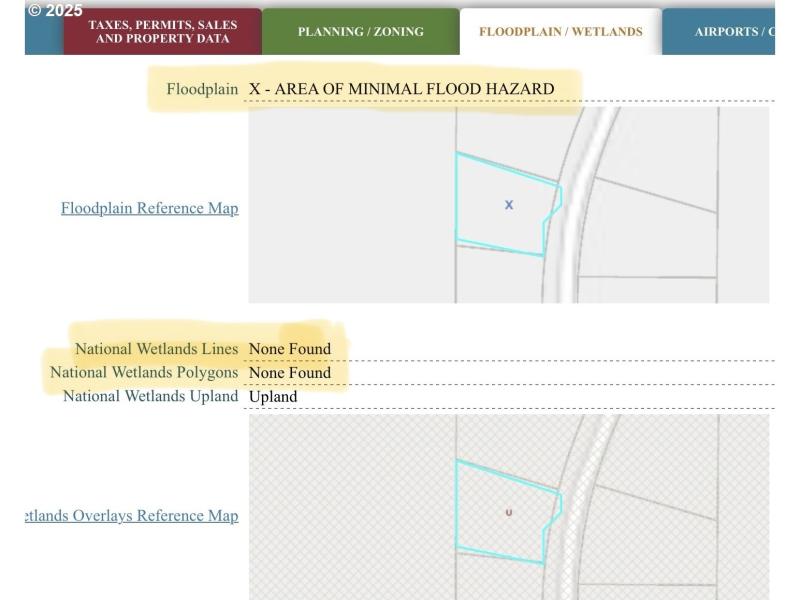Viewport: 800px width, 600px height.
Task: Click 'None Found' beside National Wetlands Lines
Action: [x=289, y=349]
